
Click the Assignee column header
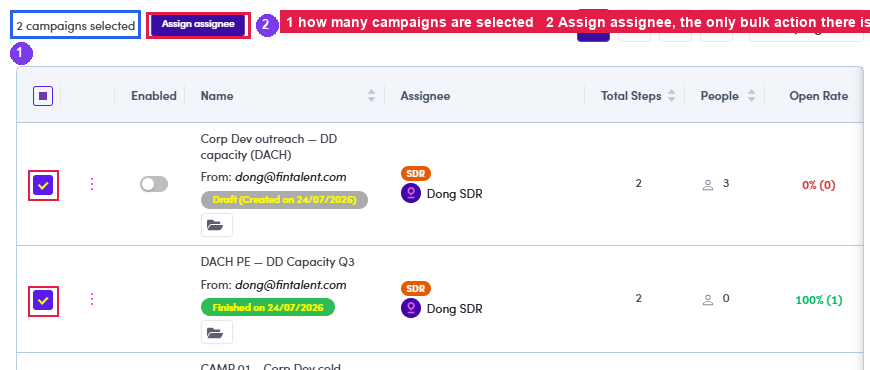(x=425, y=96)
